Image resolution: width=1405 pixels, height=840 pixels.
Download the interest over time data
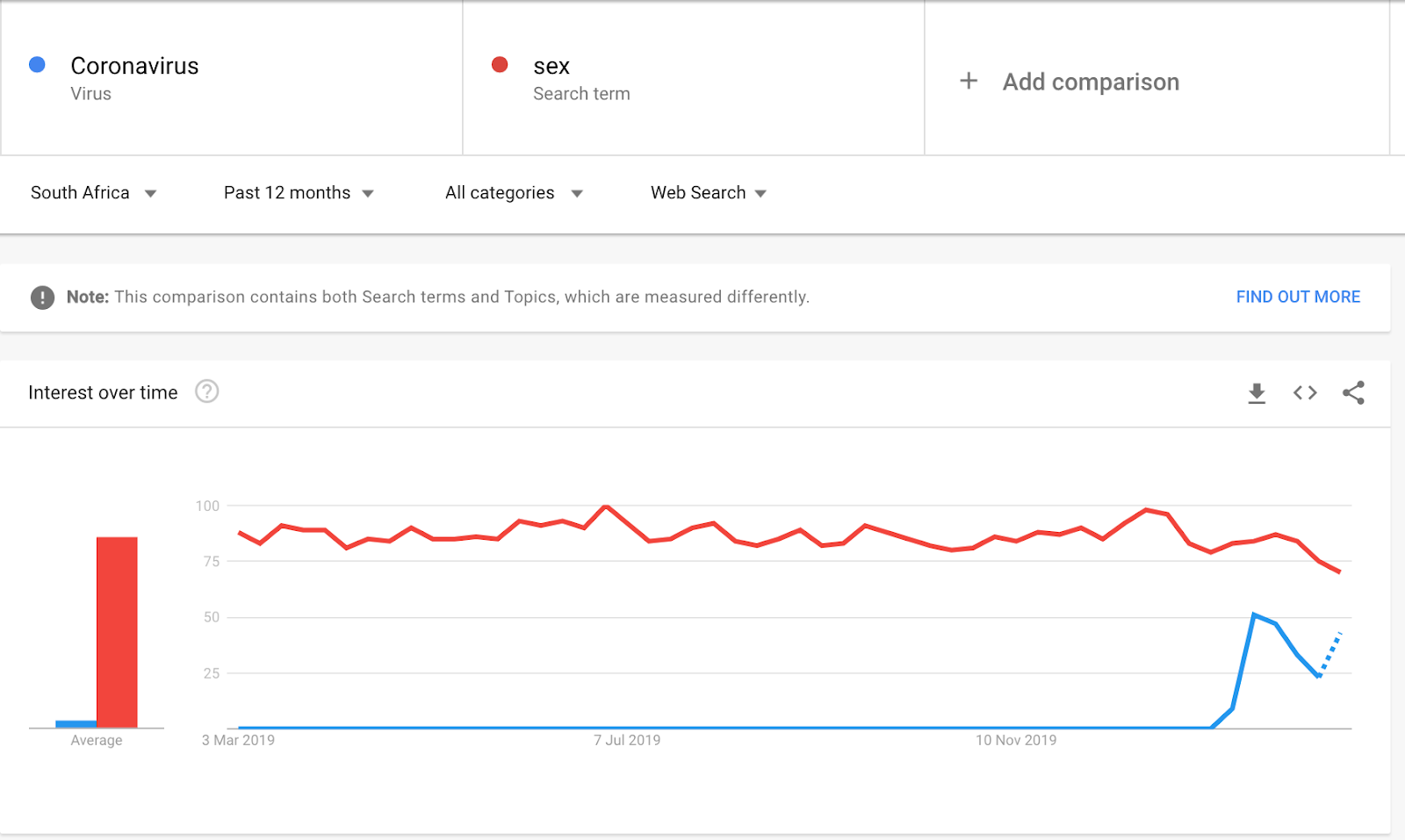(x=1257, y=393)
